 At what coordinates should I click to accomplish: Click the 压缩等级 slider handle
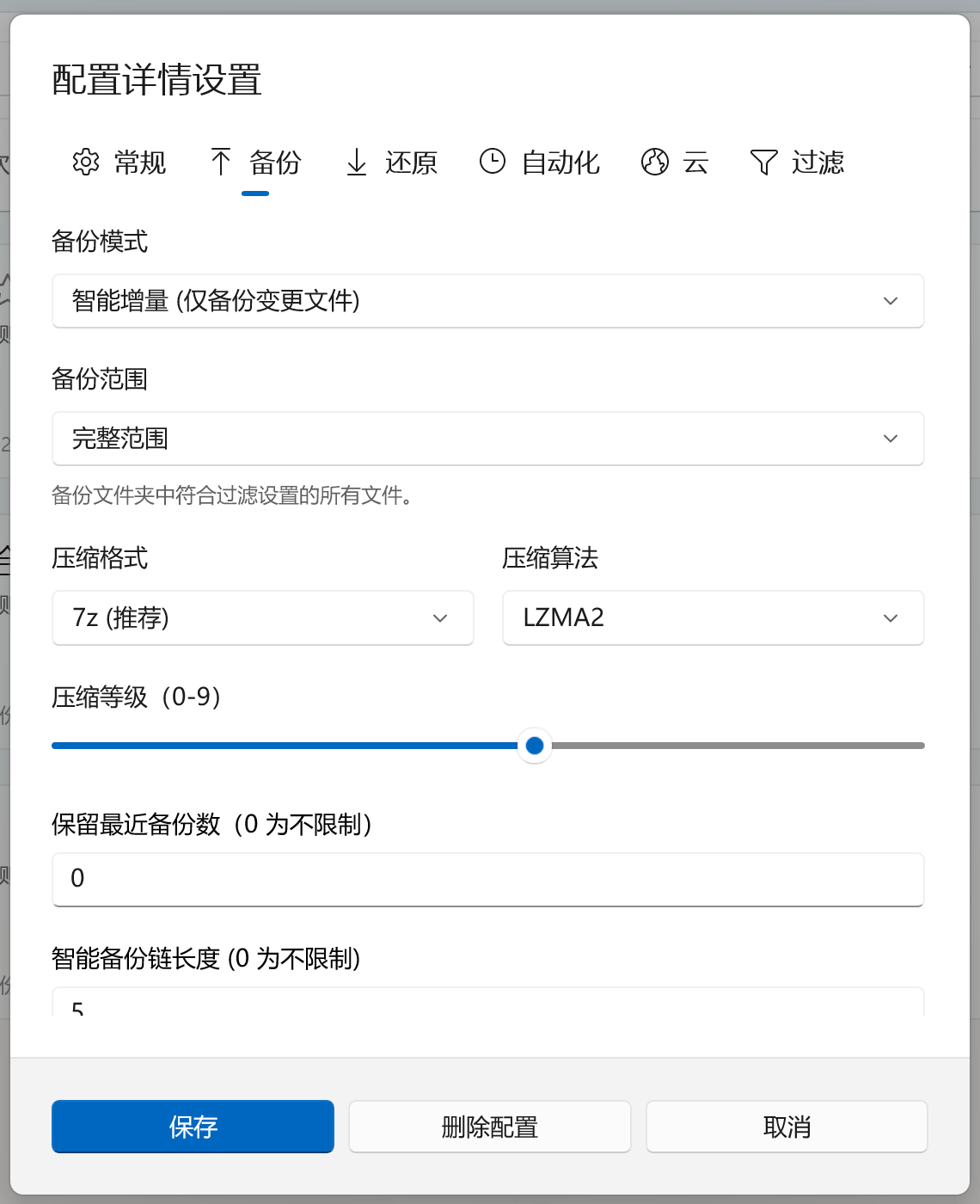[x=535, y=746]
